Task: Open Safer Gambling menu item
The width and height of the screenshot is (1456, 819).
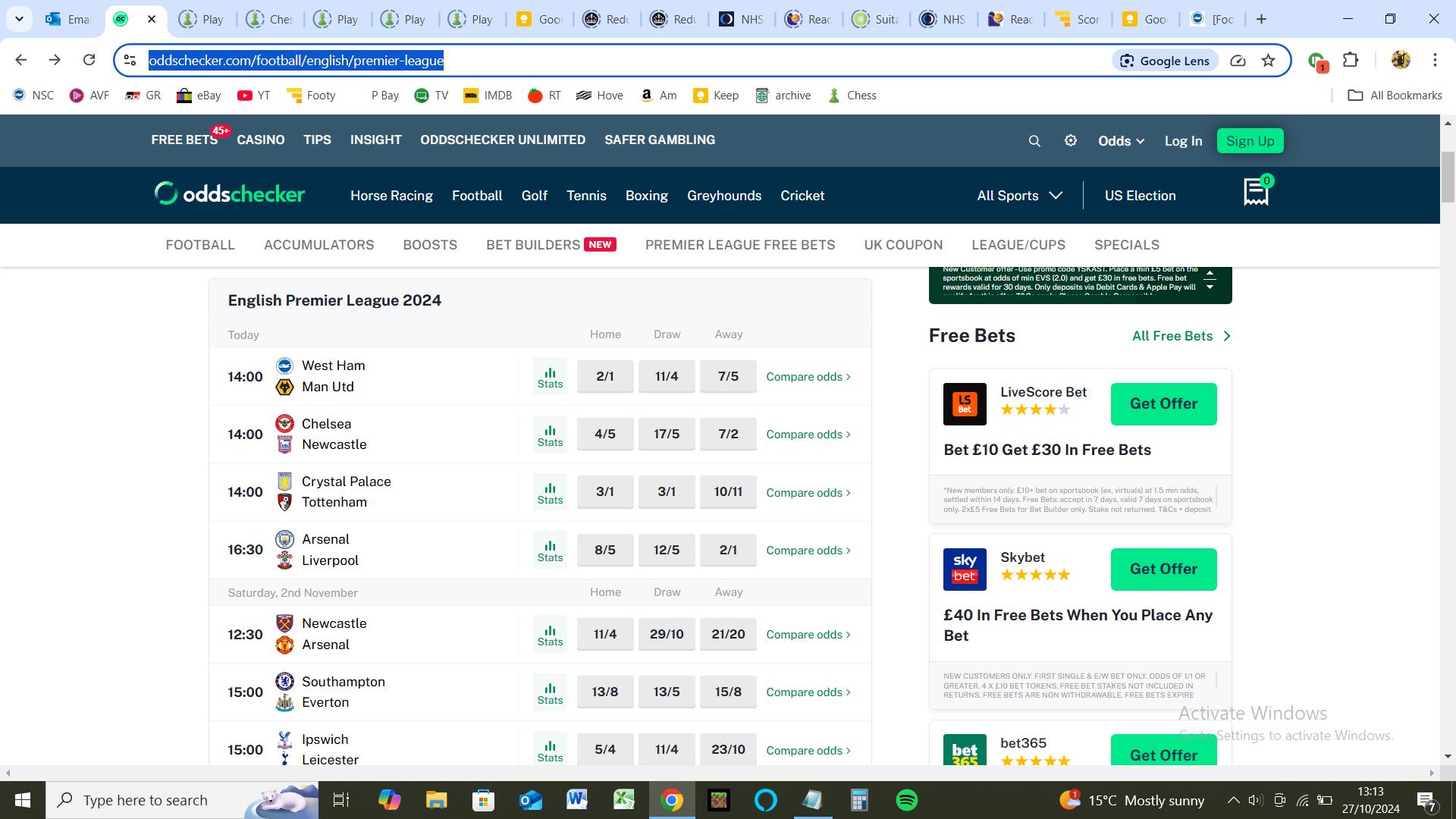Action: (x=660, y=140)
